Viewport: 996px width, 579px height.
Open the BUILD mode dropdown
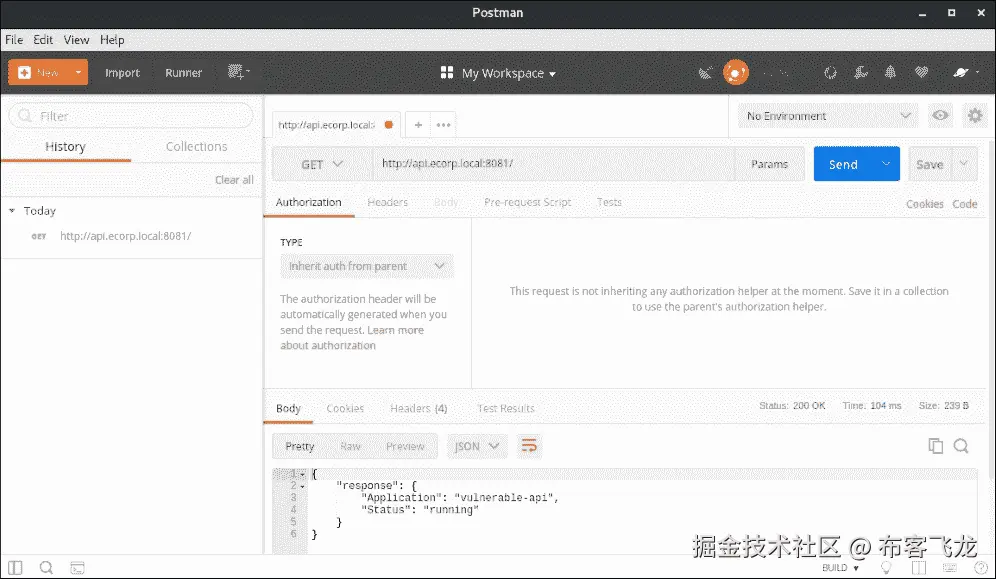click(840, 568)
